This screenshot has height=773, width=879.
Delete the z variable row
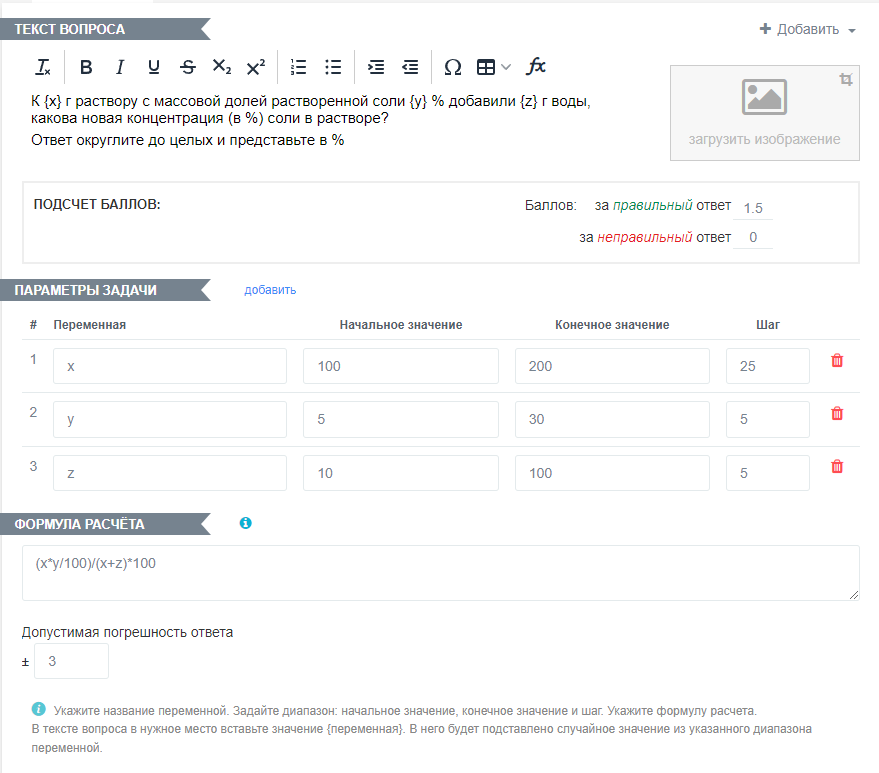coord(837,466)
